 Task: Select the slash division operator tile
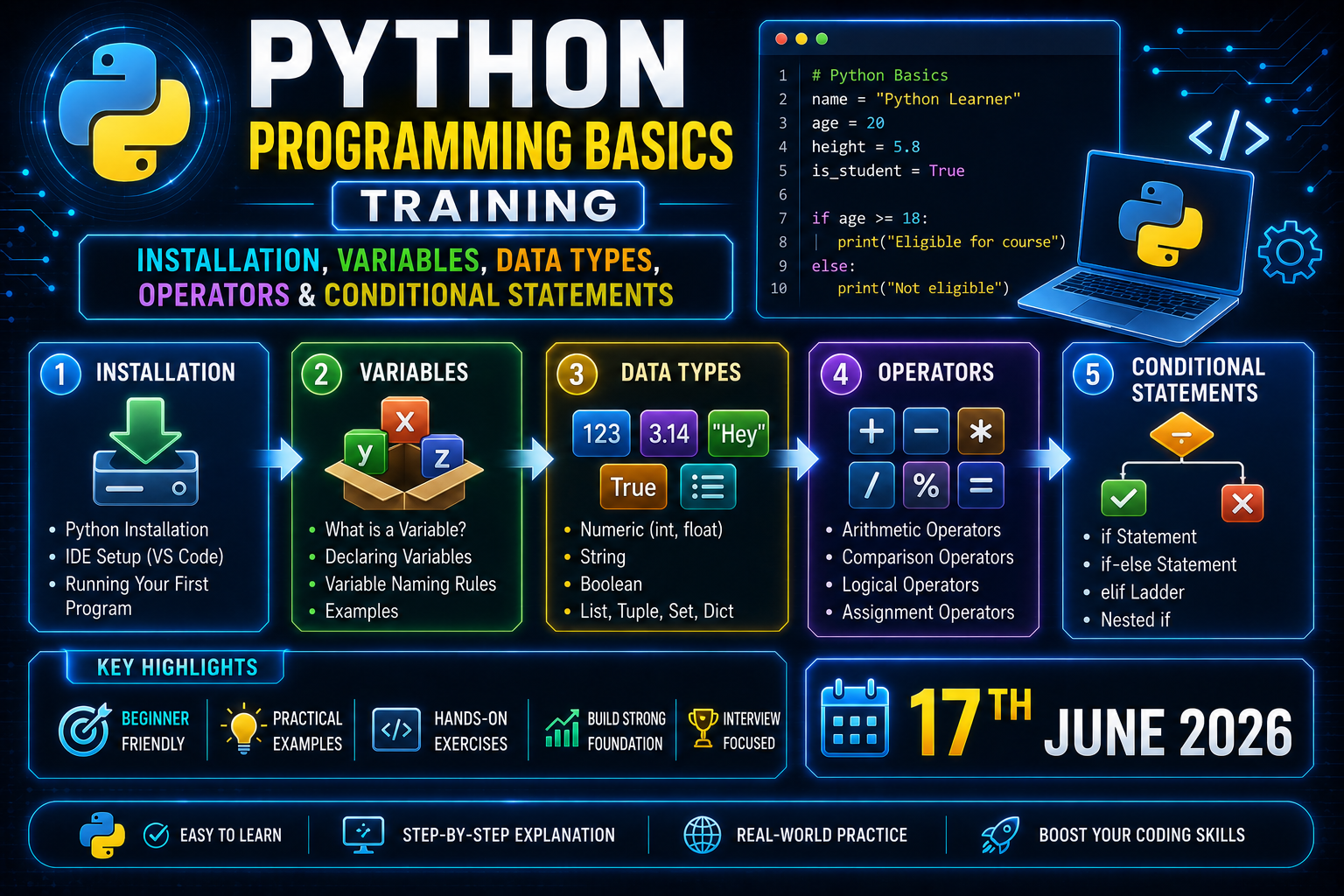click(871, 485)
